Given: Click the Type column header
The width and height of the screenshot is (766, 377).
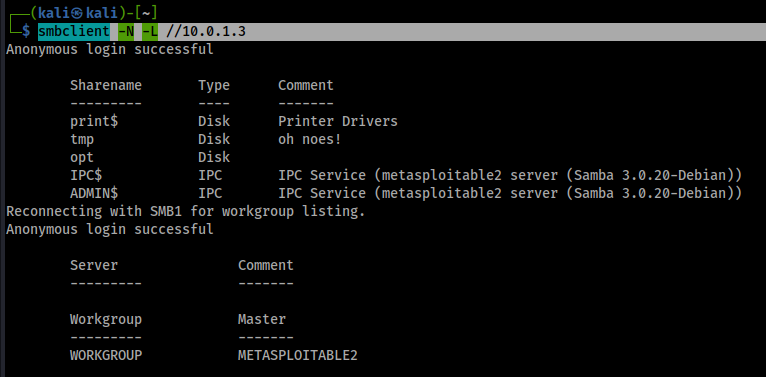Looking at the screenshot, I should pos(214,85).
